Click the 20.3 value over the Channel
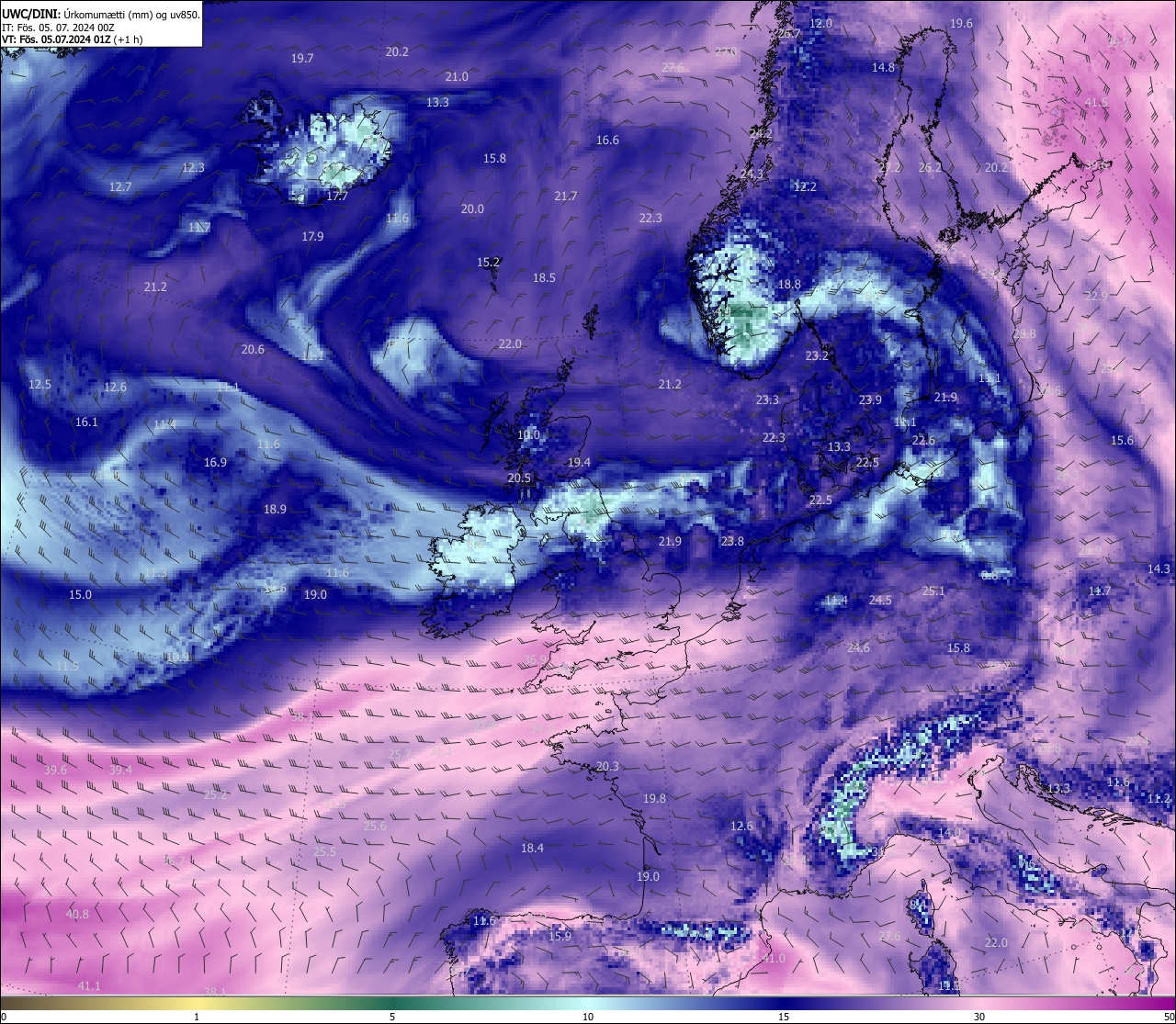The height and width of the screenshot is (1024, 1176). (x=607, y=766)
